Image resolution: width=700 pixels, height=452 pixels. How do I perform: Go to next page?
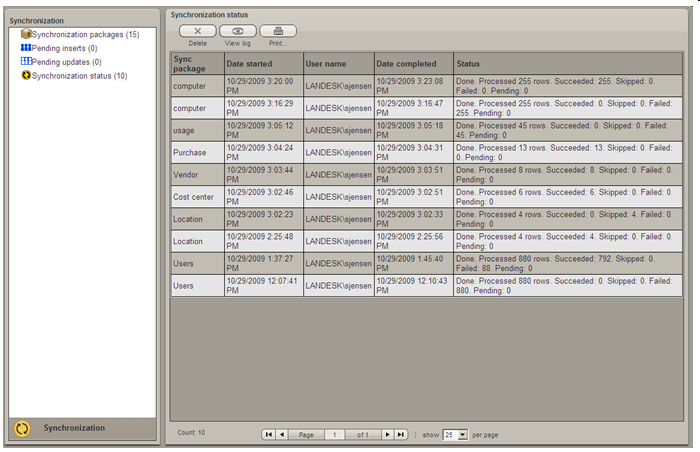388,435
